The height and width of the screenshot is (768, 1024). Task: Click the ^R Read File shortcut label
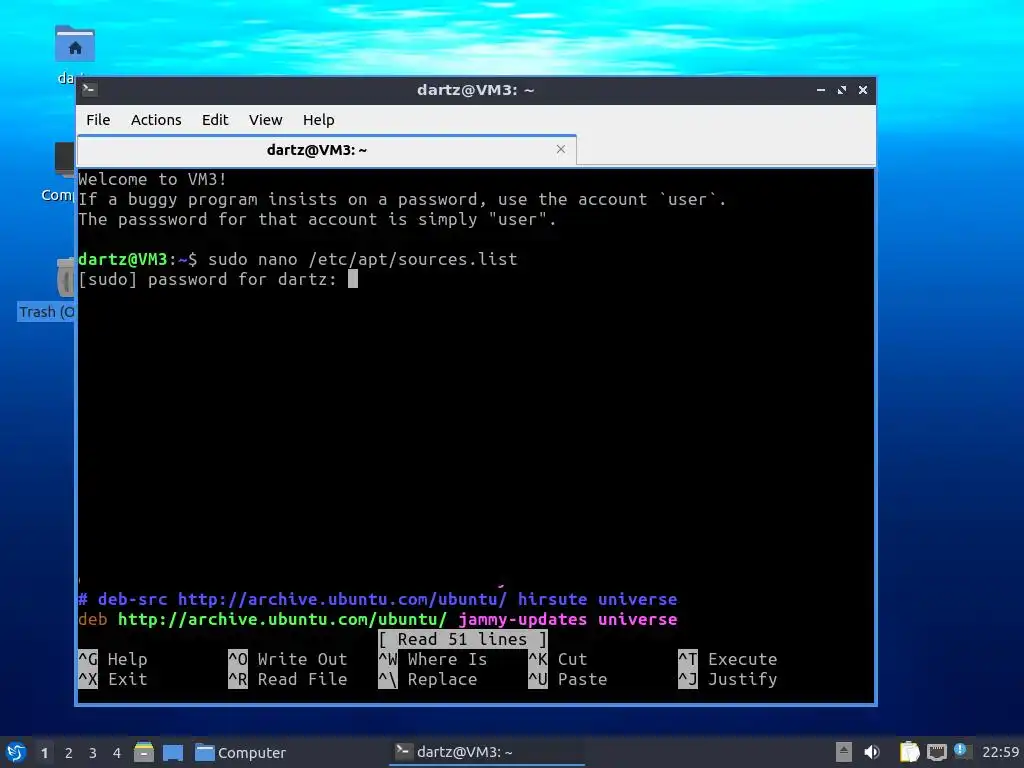pos(288,679)
